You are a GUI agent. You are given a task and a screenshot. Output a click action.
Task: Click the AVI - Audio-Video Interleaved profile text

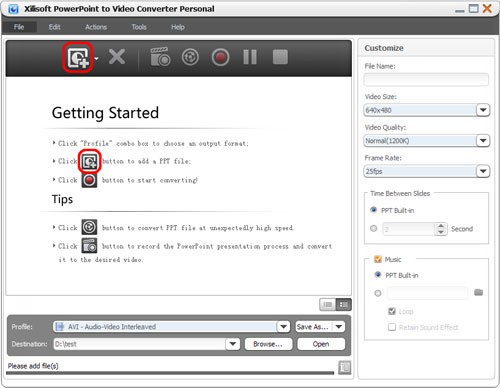click(x=112, y=327)
